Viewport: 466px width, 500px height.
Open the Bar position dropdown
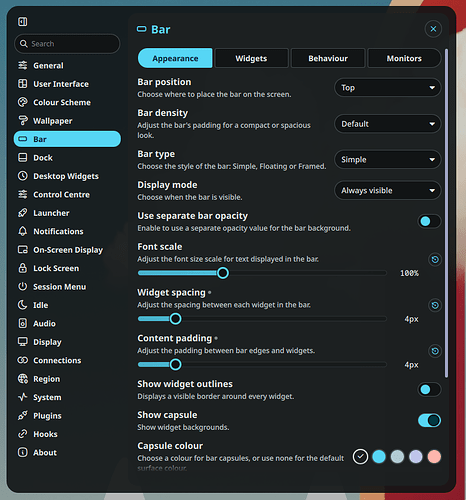388,88
